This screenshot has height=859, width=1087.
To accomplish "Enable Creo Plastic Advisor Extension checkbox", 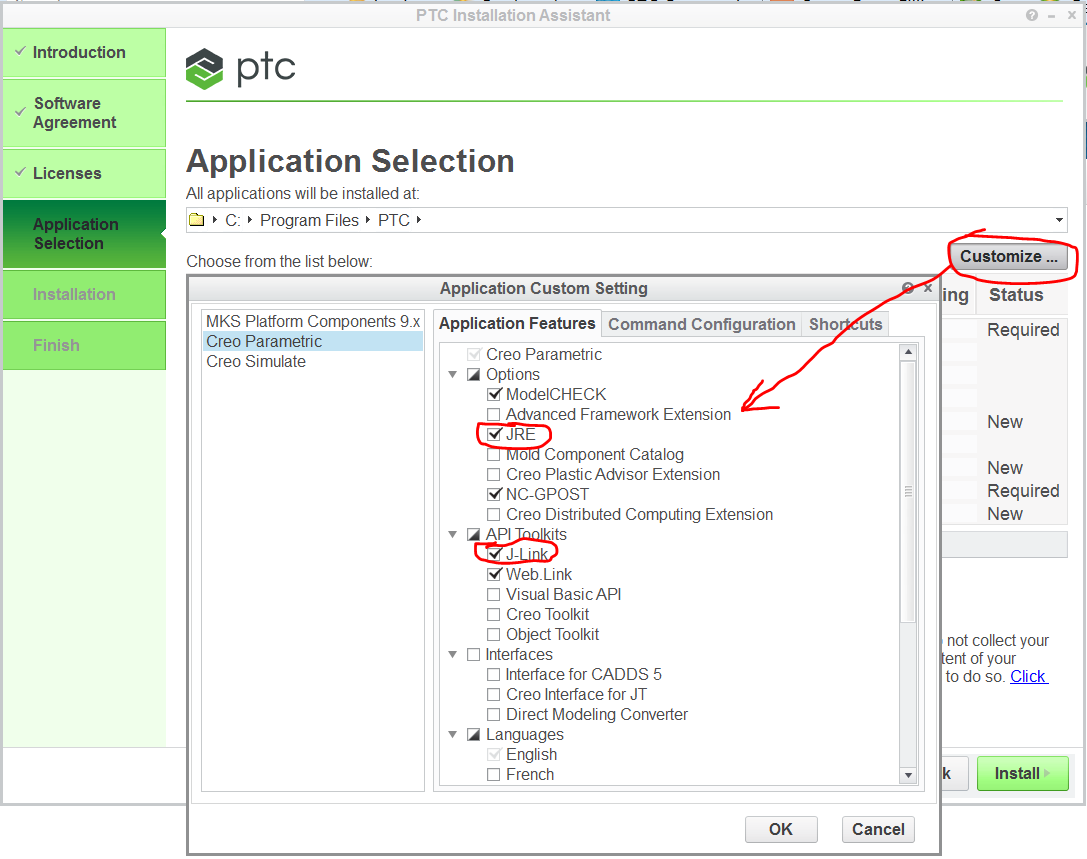I will [494, 475].
